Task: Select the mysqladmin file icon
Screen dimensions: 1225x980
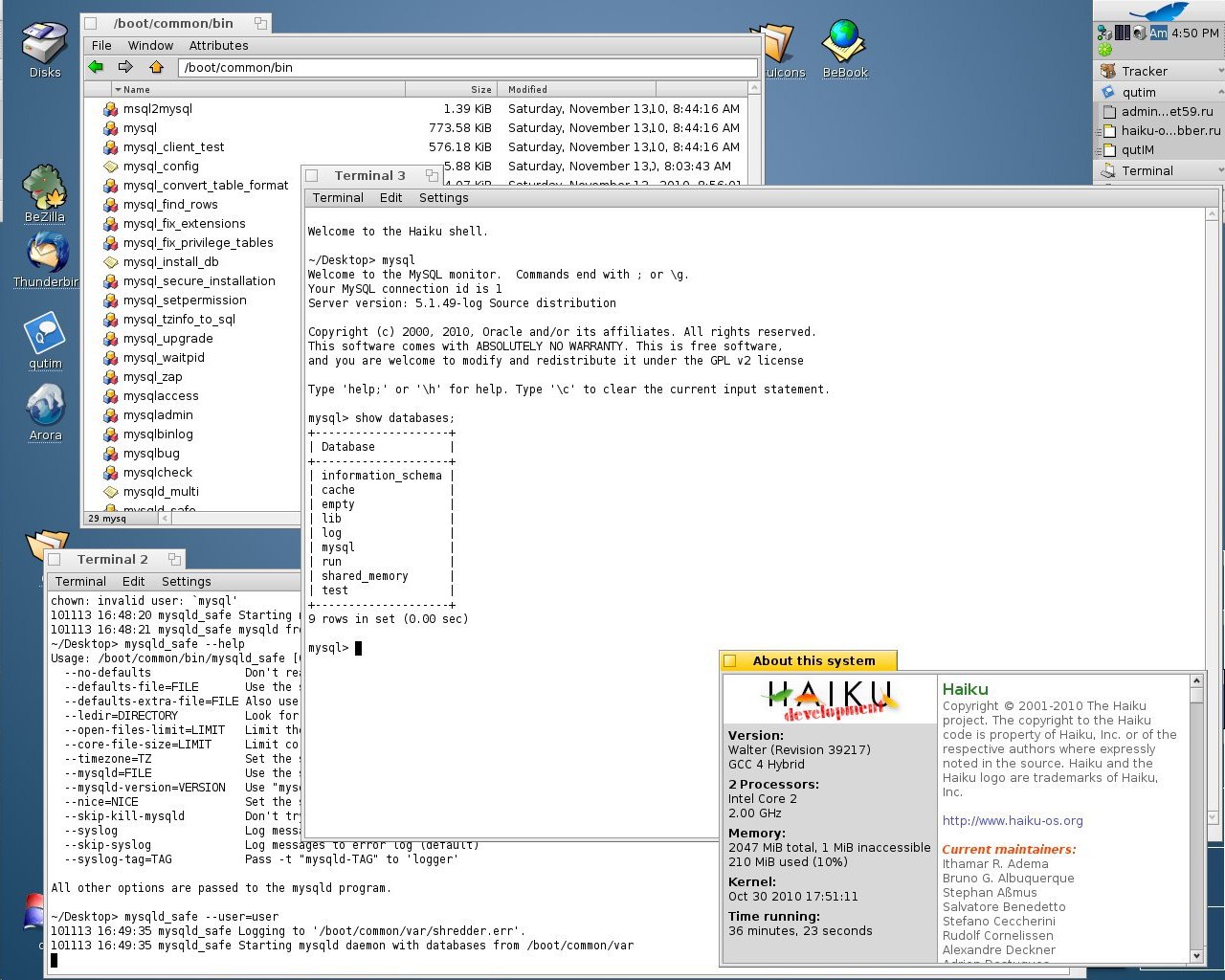Action: [x=111, y=415]
